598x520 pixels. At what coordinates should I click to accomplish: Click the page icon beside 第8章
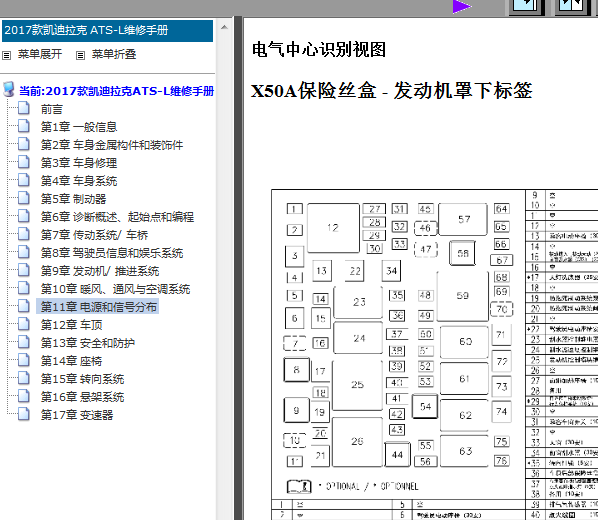(24, 252)
